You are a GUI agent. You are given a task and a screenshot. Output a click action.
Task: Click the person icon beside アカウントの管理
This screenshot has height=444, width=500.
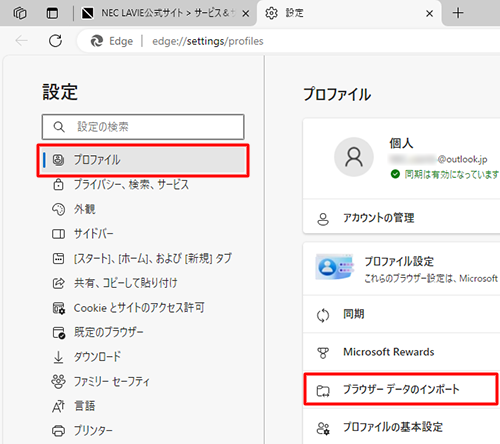pos(323,219)
